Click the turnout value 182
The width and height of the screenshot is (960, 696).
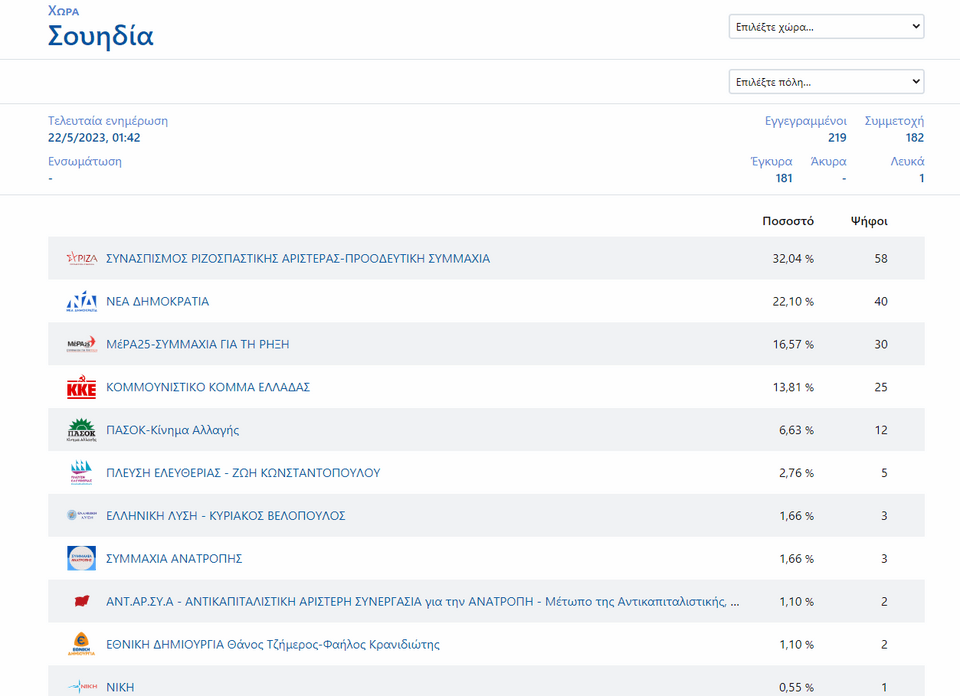tap(915, 138)
